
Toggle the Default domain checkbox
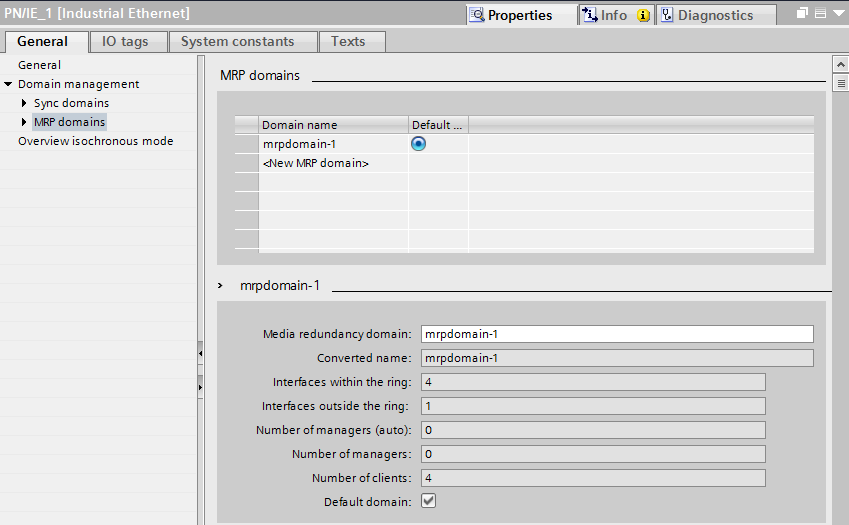click(x=429, y=501)
